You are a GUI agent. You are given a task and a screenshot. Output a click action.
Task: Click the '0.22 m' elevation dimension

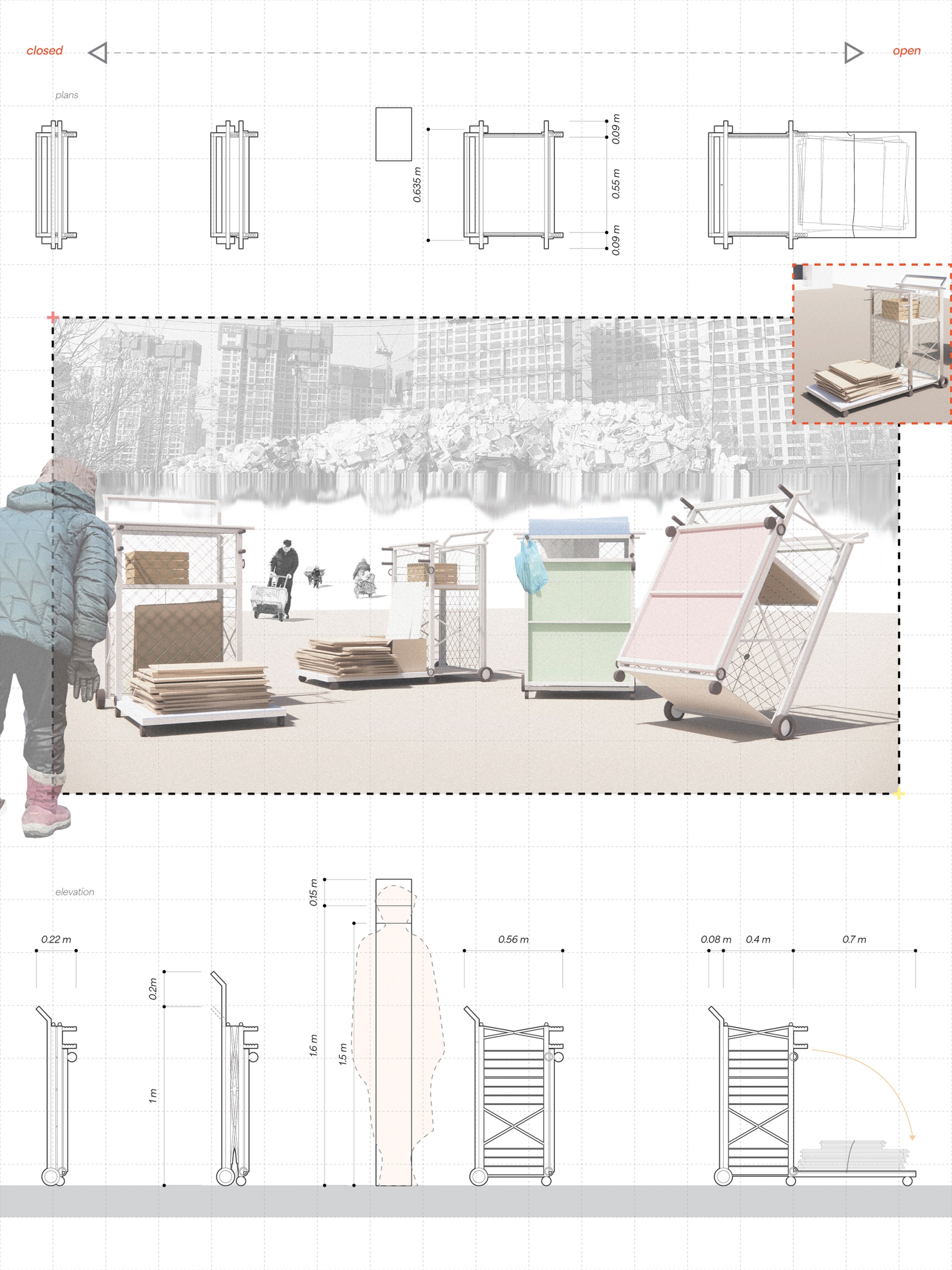pyautogui.click(x=56, y=939)
